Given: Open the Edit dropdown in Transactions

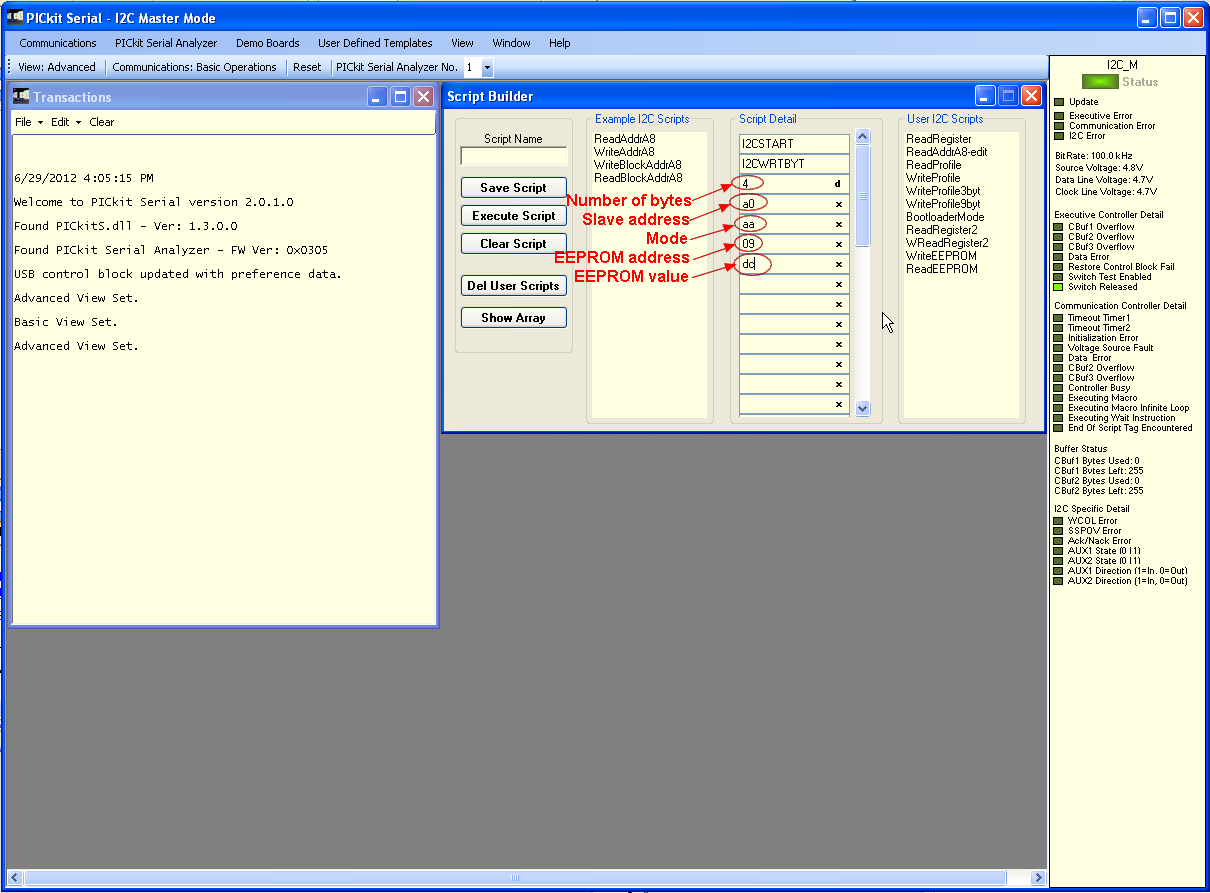Looking at the screenshot, I should point(65,122).
